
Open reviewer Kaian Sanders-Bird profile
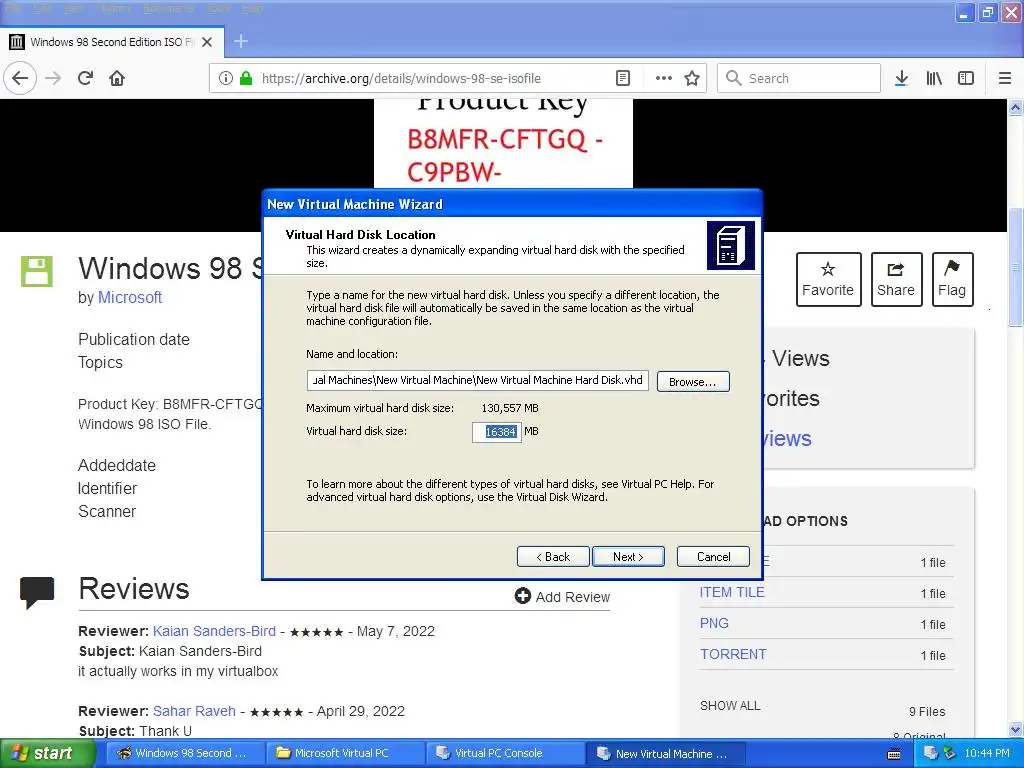click(214, 631)
